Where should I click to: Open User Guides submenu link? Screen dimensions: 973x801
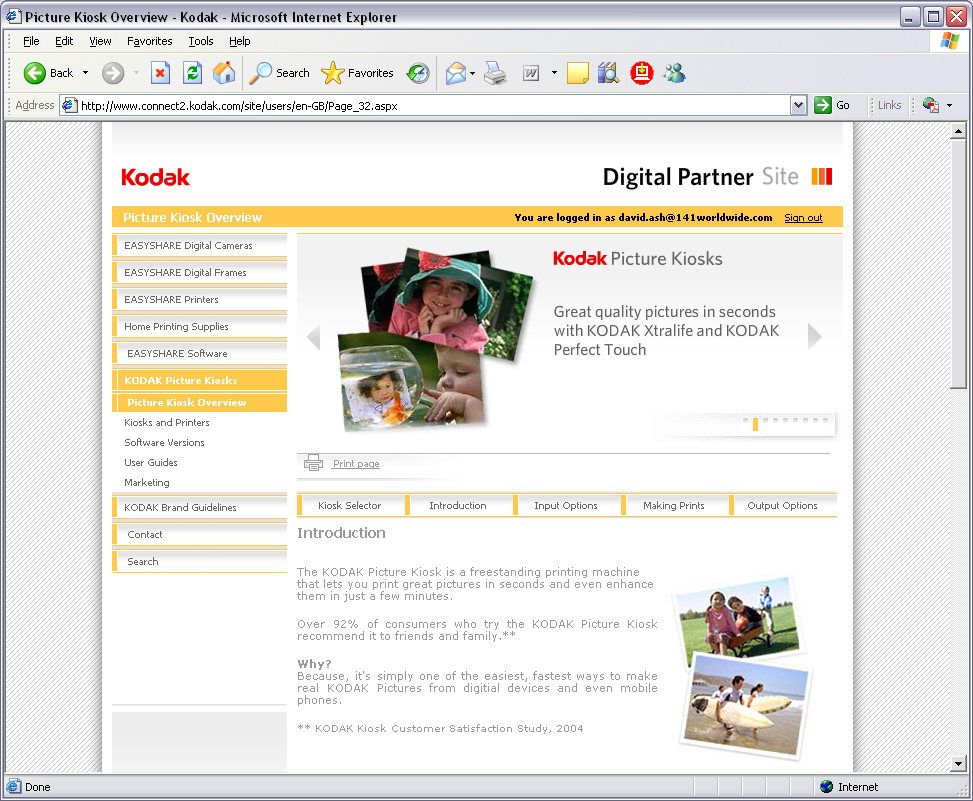coord(151,462)
